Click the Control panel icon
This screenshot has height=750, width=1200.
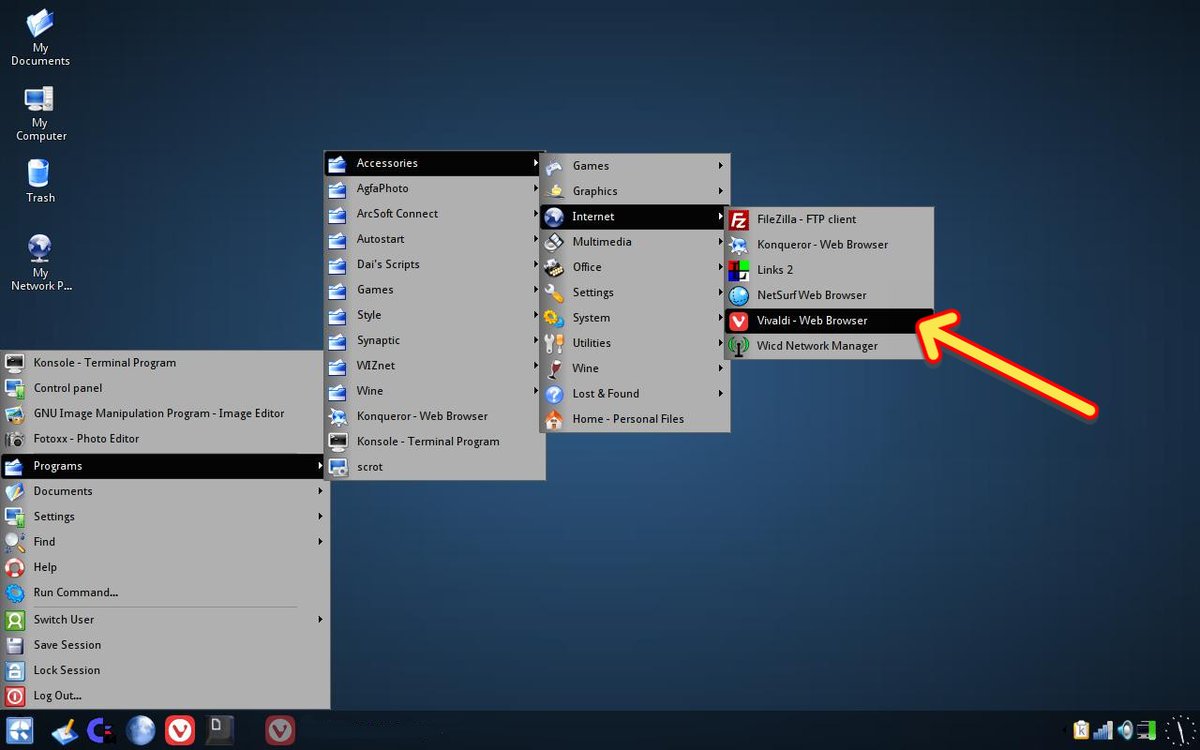point(15,388)
